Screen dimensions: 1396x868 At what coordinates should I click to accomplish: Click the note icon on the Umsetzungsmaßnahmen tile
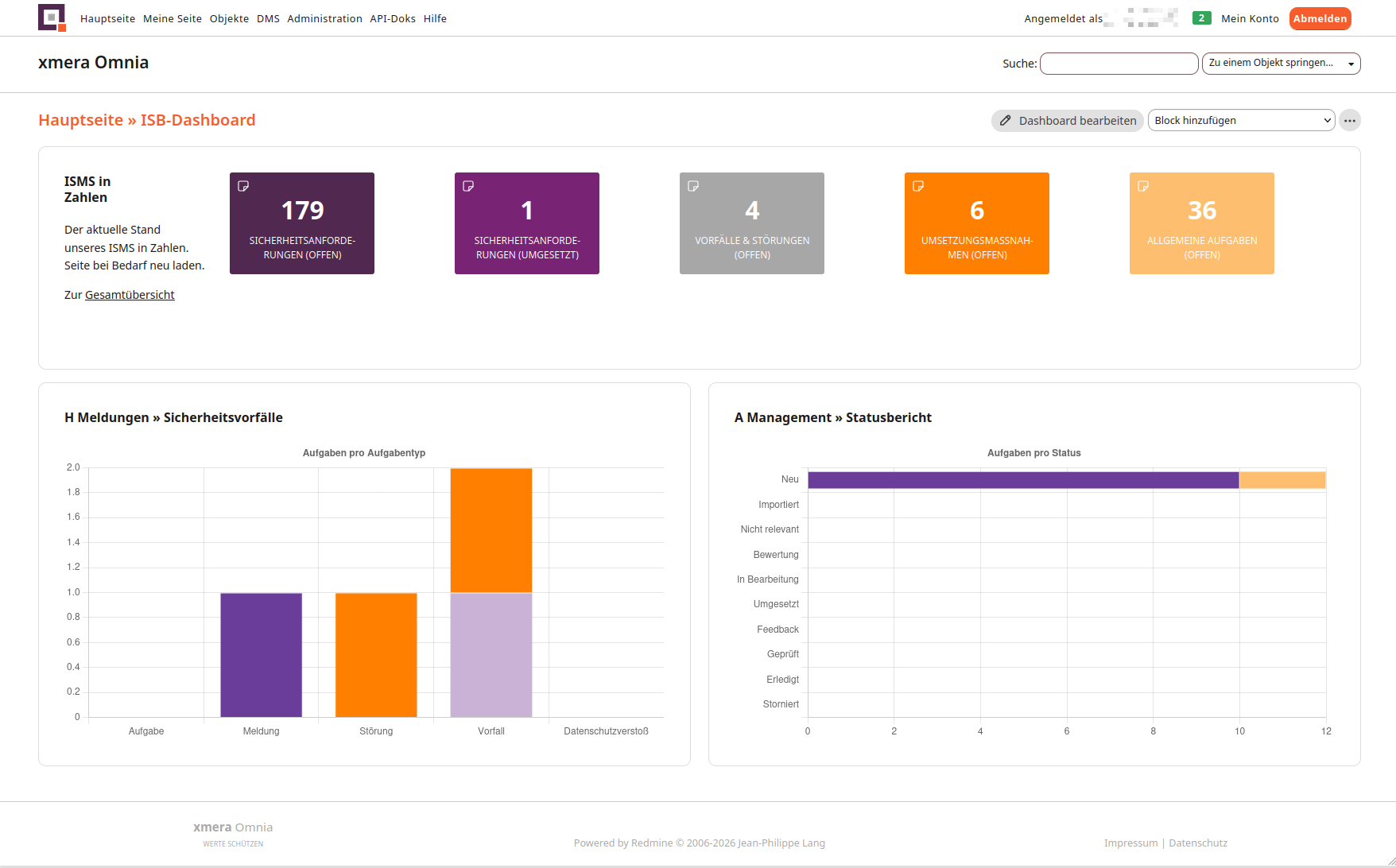click(918, 186)
